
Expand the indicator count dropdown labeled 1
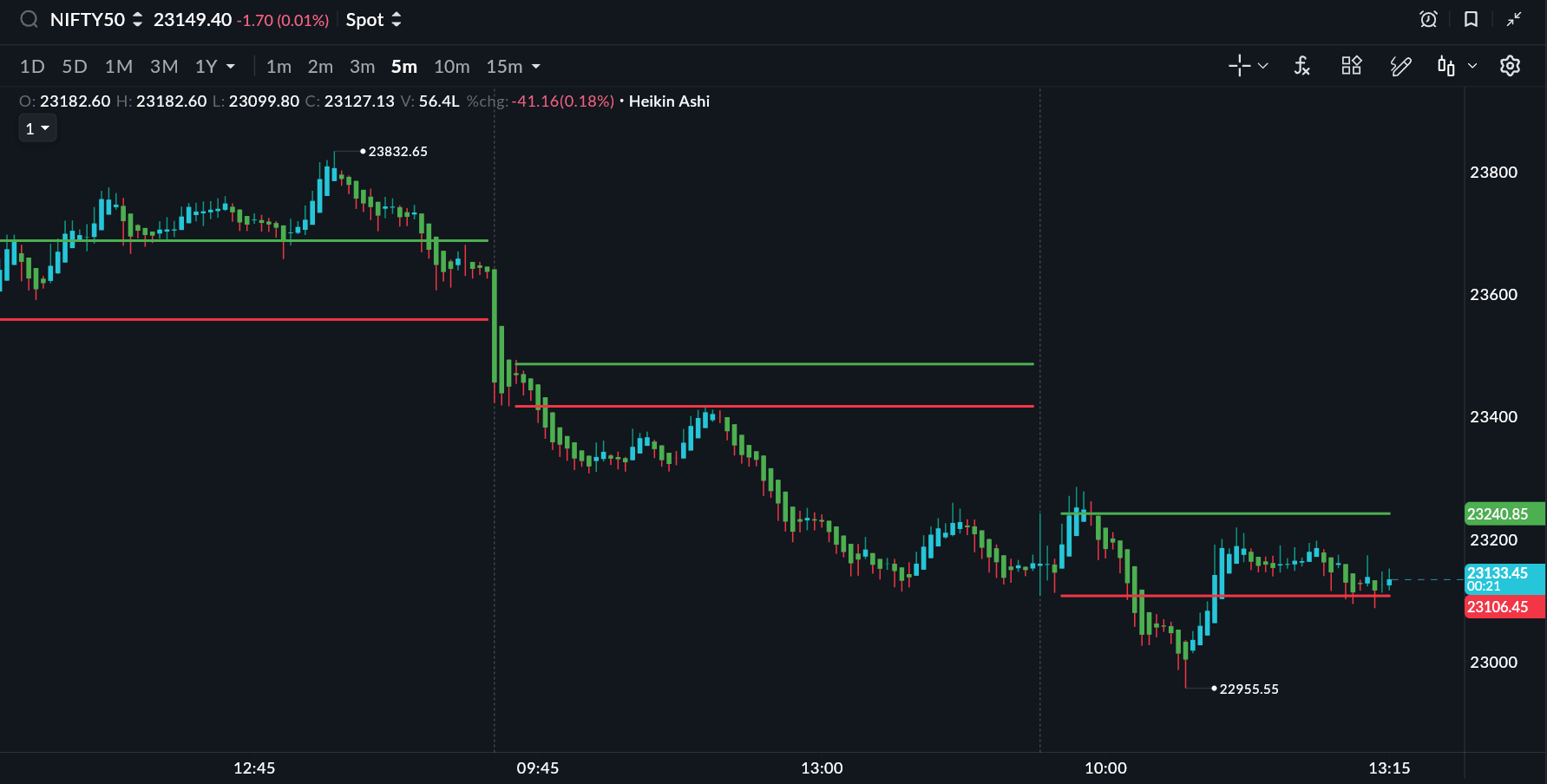(x=37, y=128)
